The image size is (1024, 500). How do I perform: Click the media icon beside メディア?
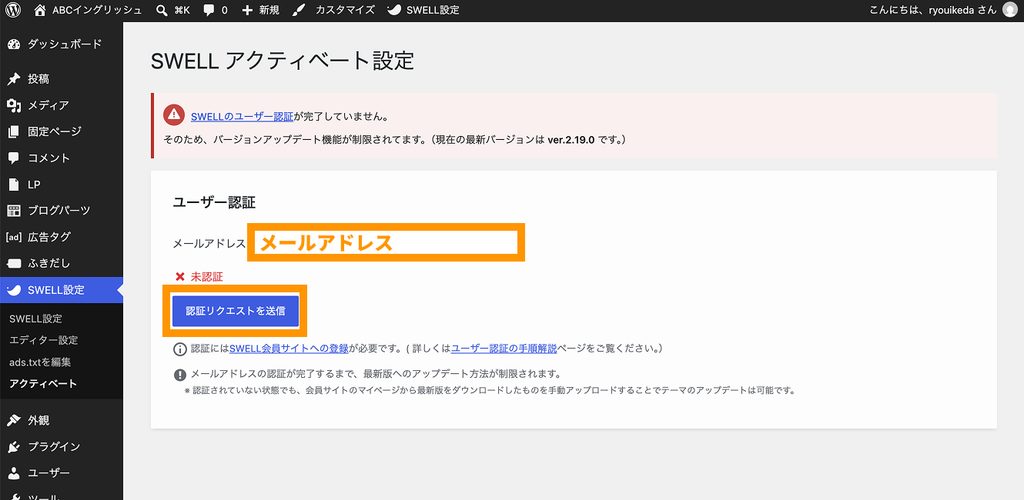[14, 105]
